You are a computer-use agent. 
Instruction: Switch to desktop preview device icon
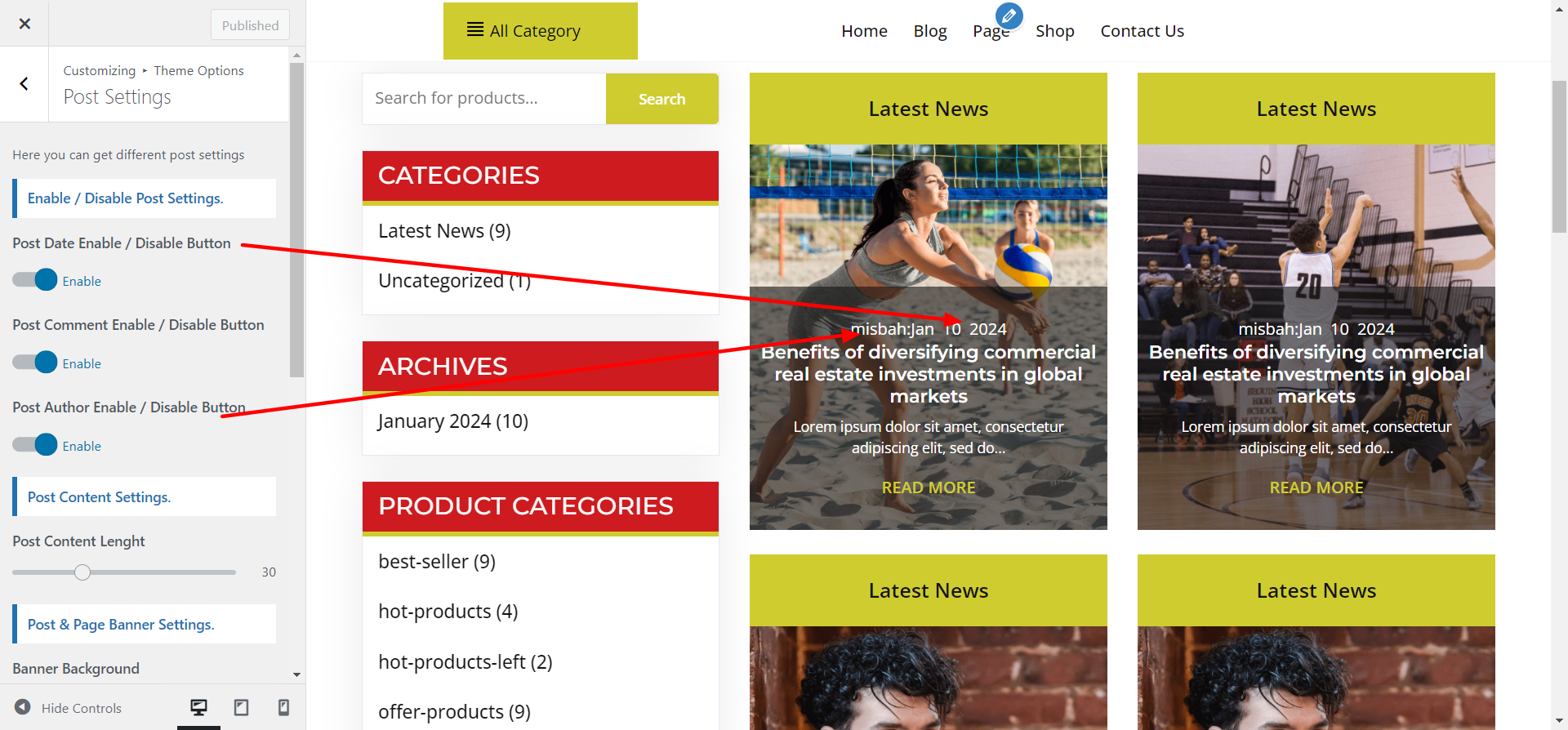198,707
